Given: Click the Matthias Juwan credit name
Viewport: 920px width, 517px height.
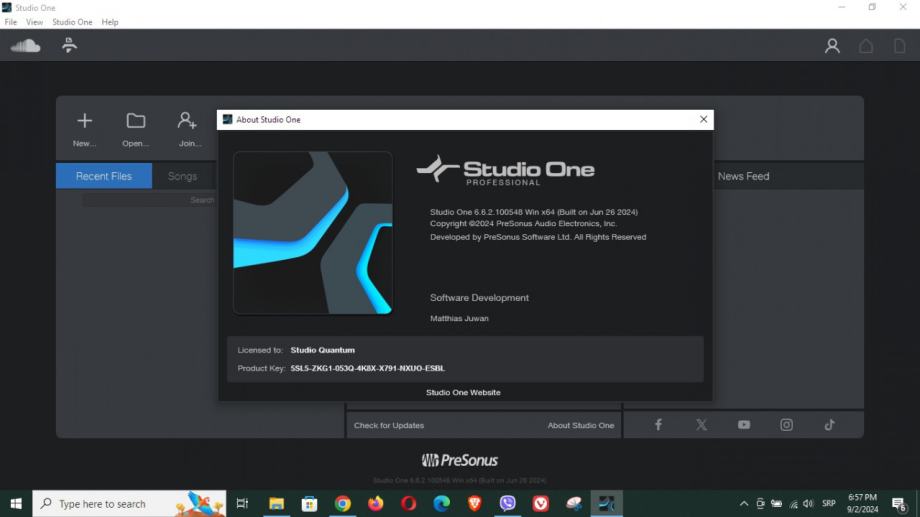Looking at the screenshot, I should click(459, 318).
